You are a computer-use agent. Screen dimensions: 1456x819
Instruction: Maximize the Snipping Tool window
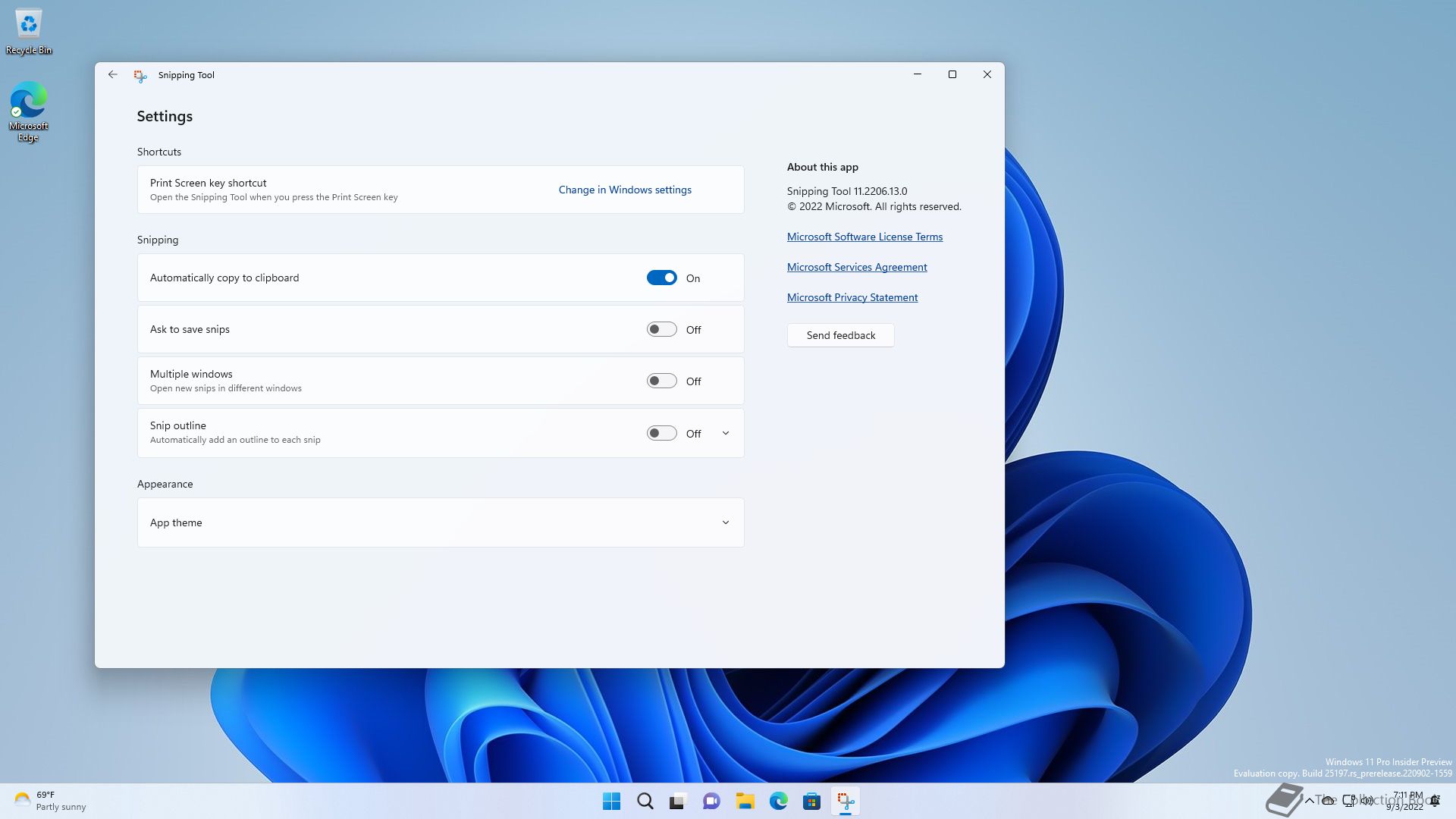pyautogui.click(x=952, y=74)
